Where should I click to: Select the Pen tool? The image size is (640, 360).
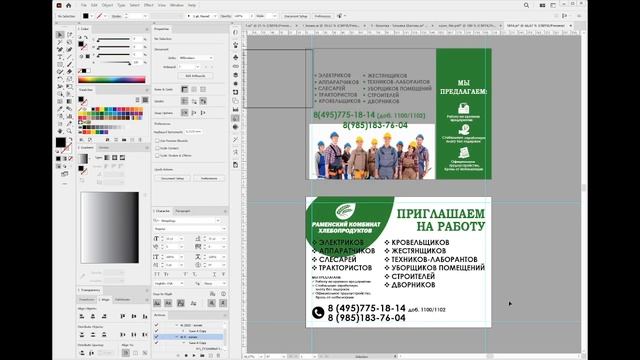pyautogui.click(x=60, y=49)
